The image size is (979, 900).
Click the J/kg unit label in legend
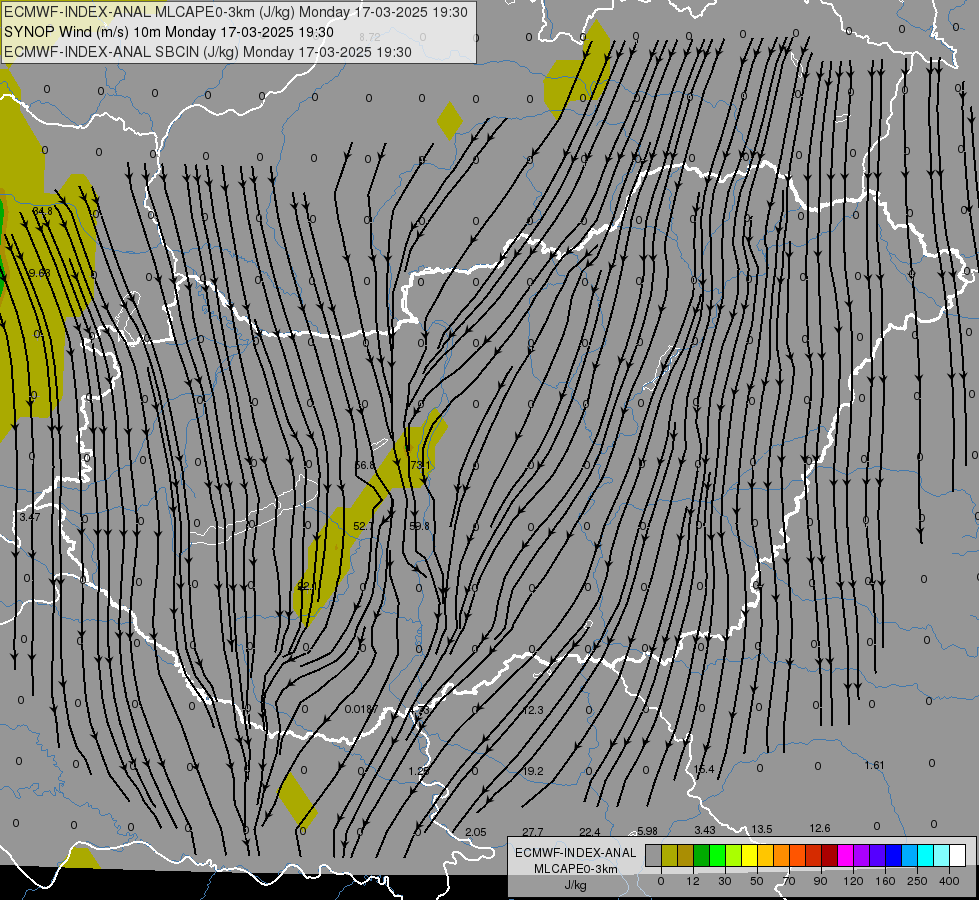(576, 885)
